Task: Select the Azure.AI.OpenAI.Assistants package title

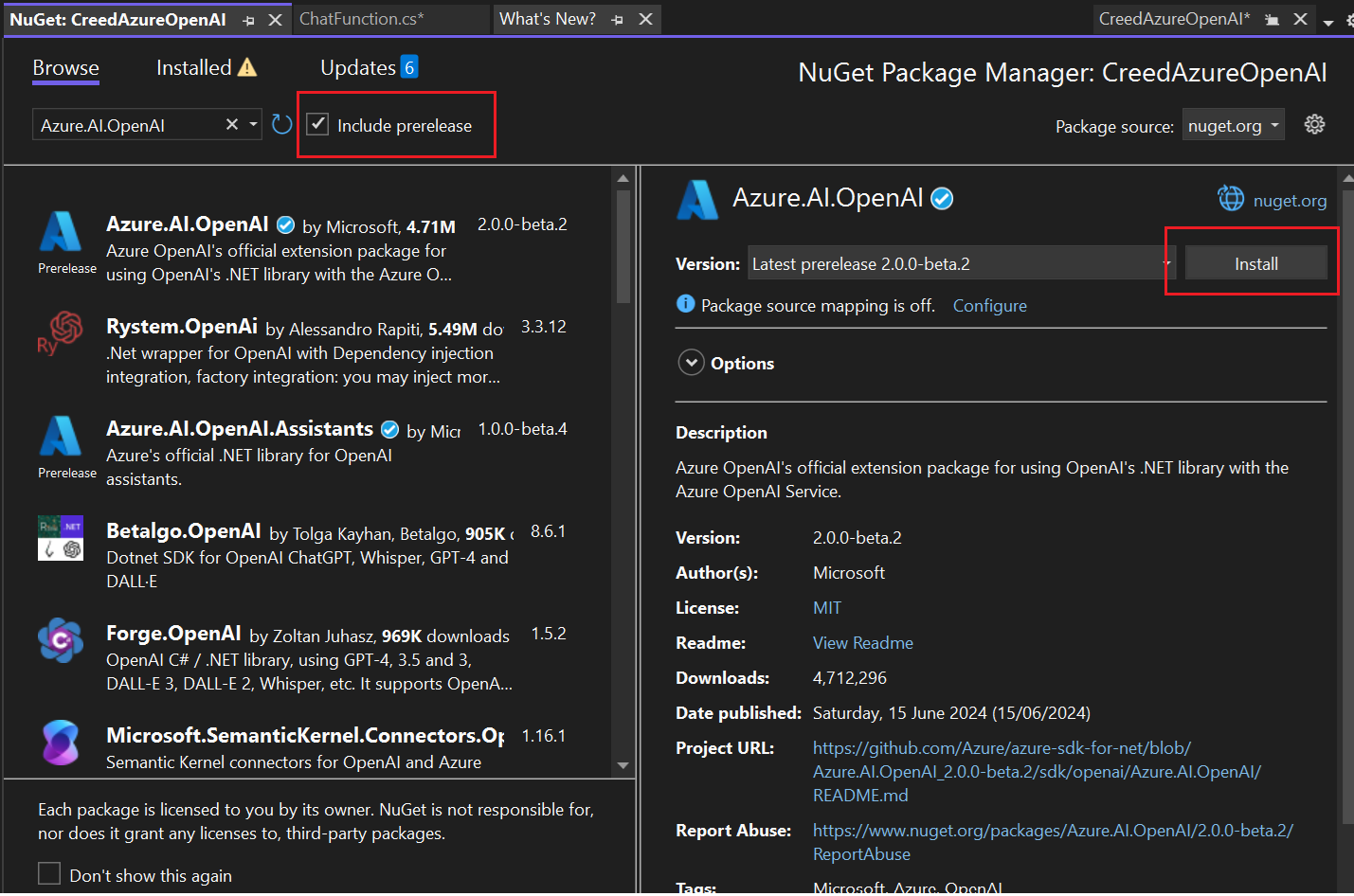Action: click(240, 429)
